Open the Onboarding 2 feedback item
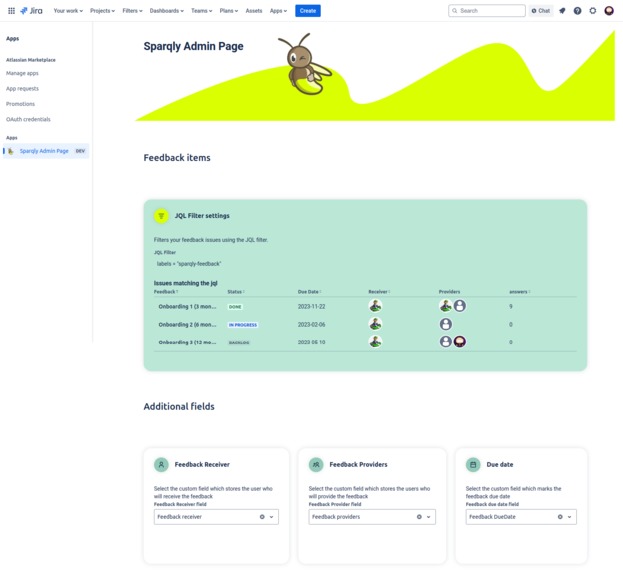Screen dimensions: 623x573 (x=187, y=325)
